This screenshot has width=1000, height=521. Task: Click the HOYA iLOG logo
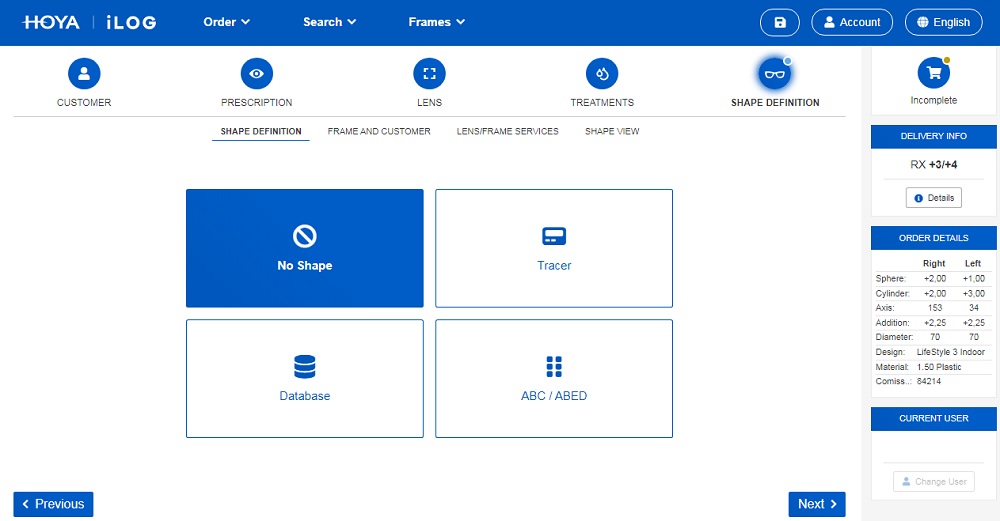tap(90, 22)
